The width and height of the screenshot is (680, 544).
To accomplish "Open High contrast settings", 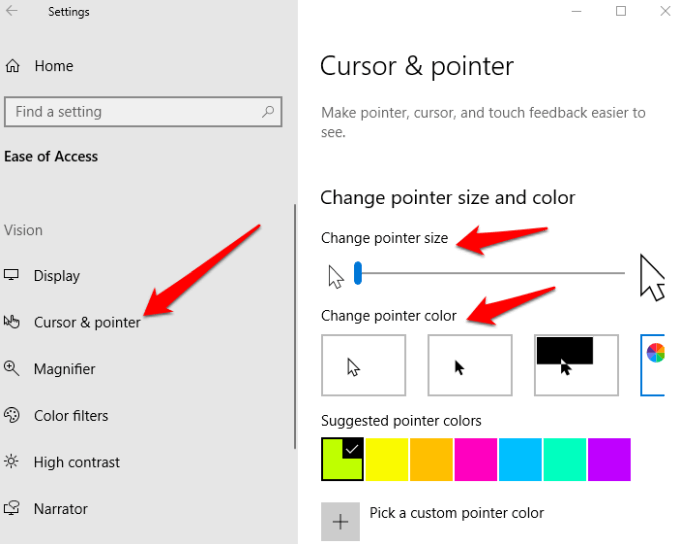I will [x=77, y=462].
